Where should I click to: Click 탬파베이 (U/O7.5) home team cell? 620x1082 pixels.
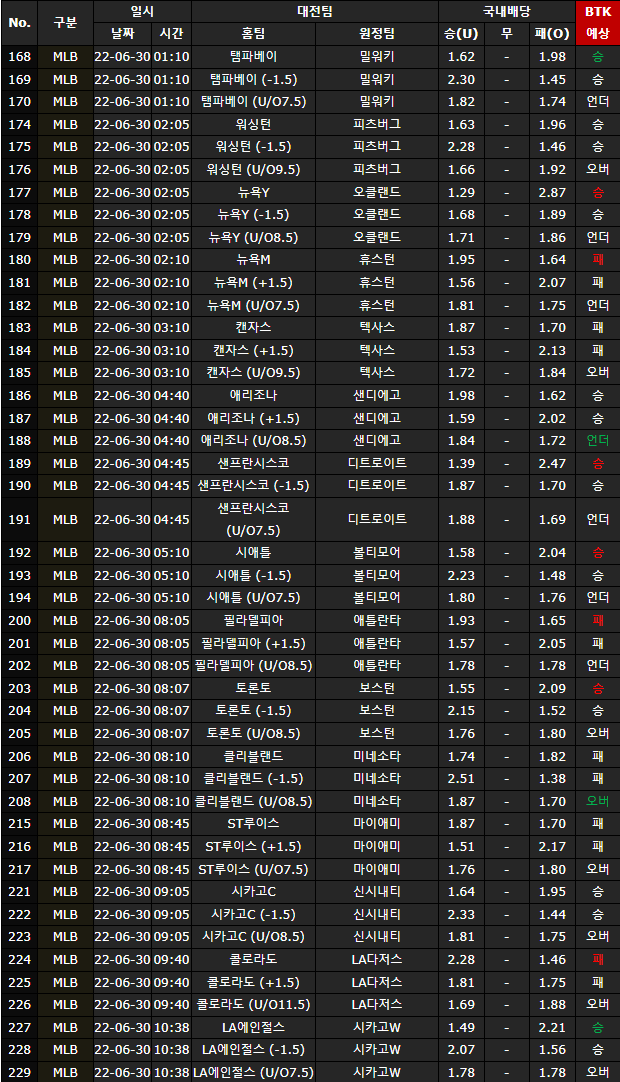(x=253, y=101)
